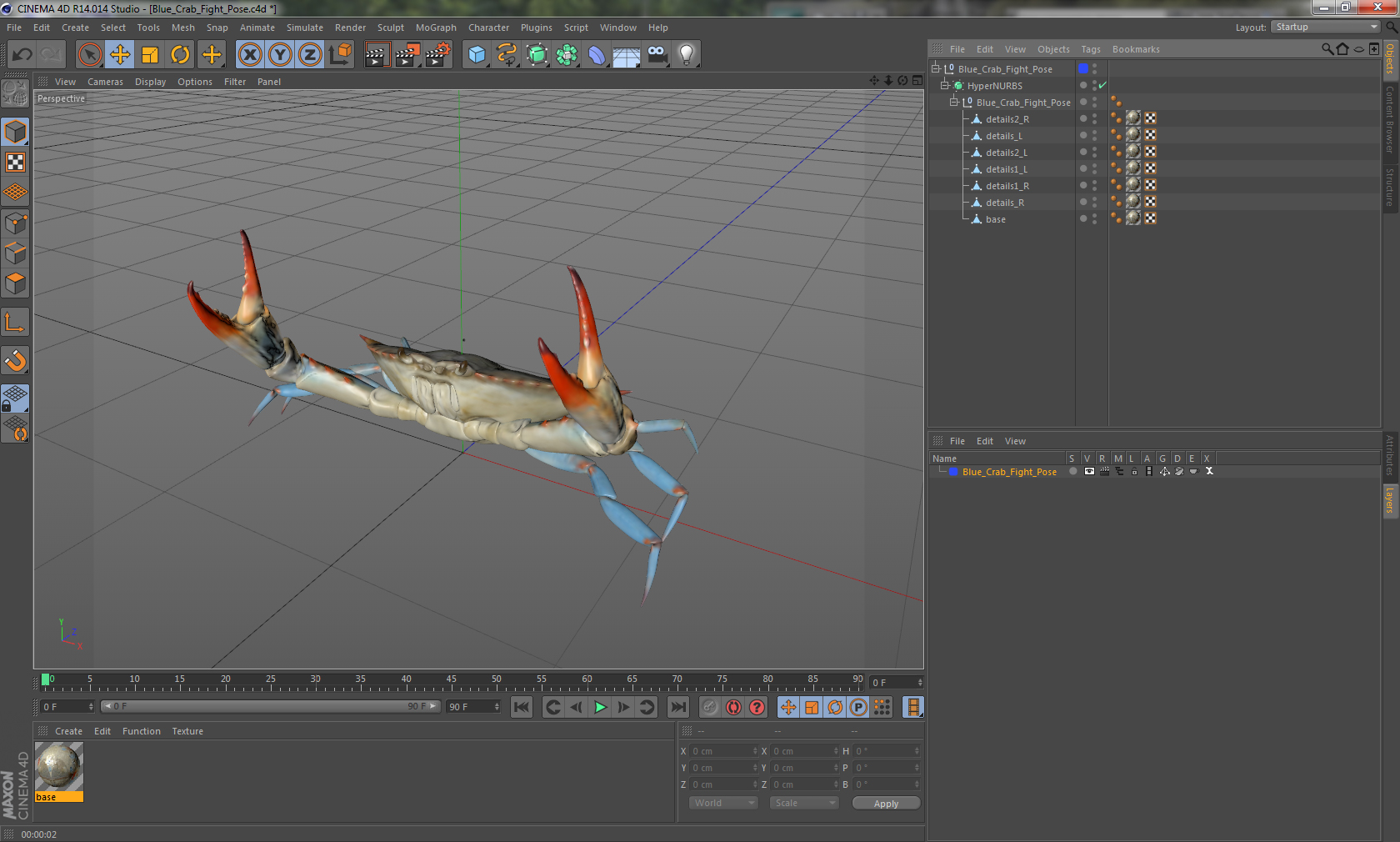The width and height of the screenshot is (1400, 842).
Task: Add a camera object
Action: coord(657,55)
